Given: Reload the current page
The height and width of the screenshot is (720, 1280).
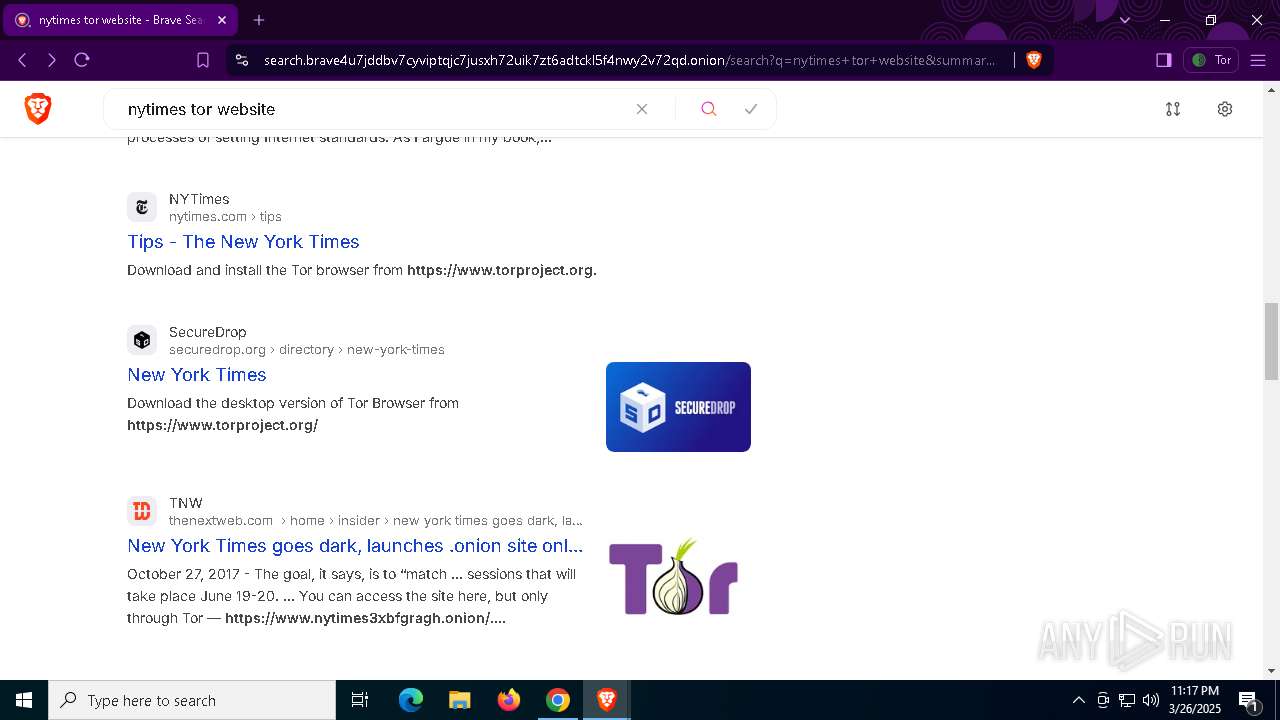Looking at the screenshot, I should pyautogui.click(x=82, y=60).
